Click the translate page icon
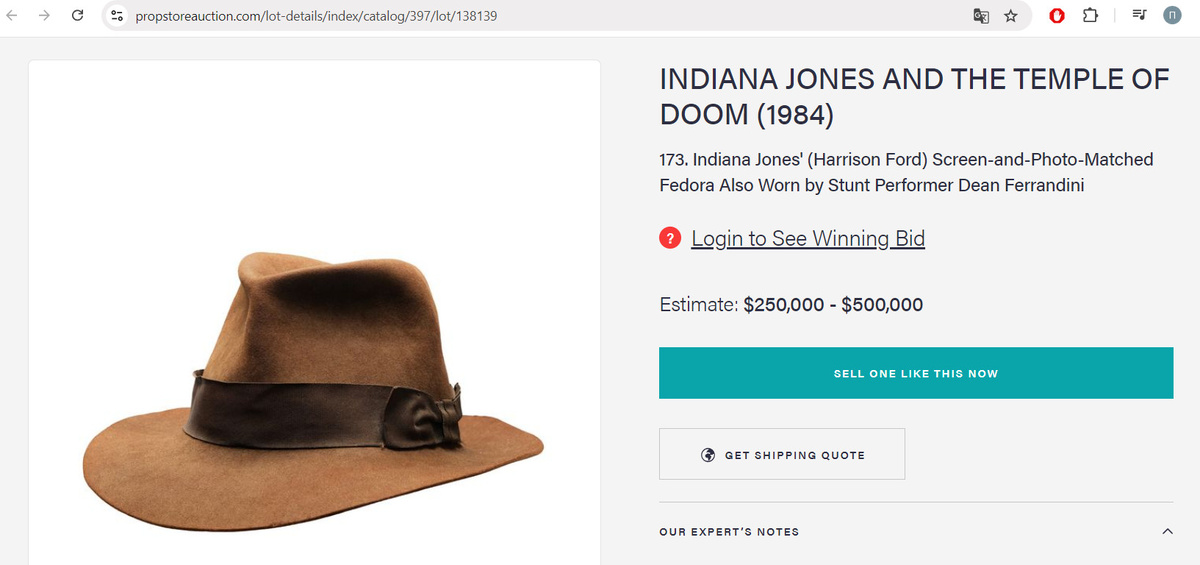This screenshot has width=1200, height=565. coord(981,16)
